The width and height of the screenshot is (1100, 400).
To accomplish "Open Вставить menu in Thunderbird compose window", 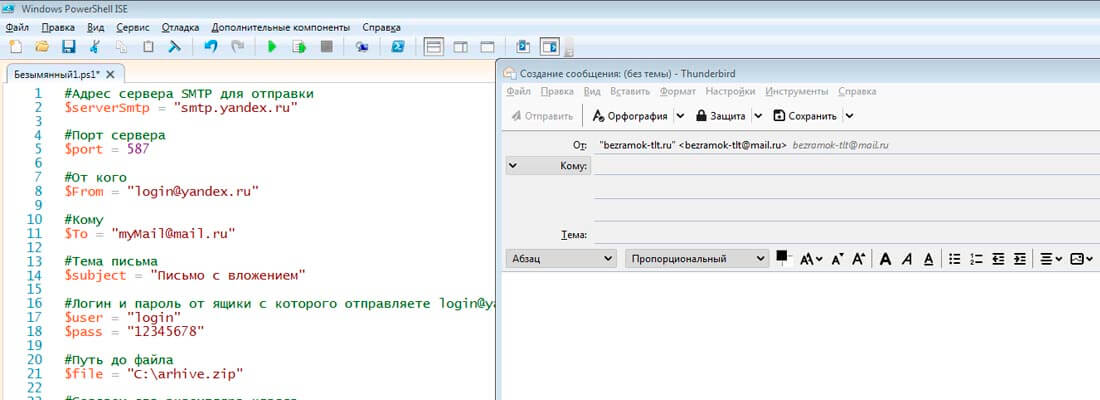I will [629, 91].
